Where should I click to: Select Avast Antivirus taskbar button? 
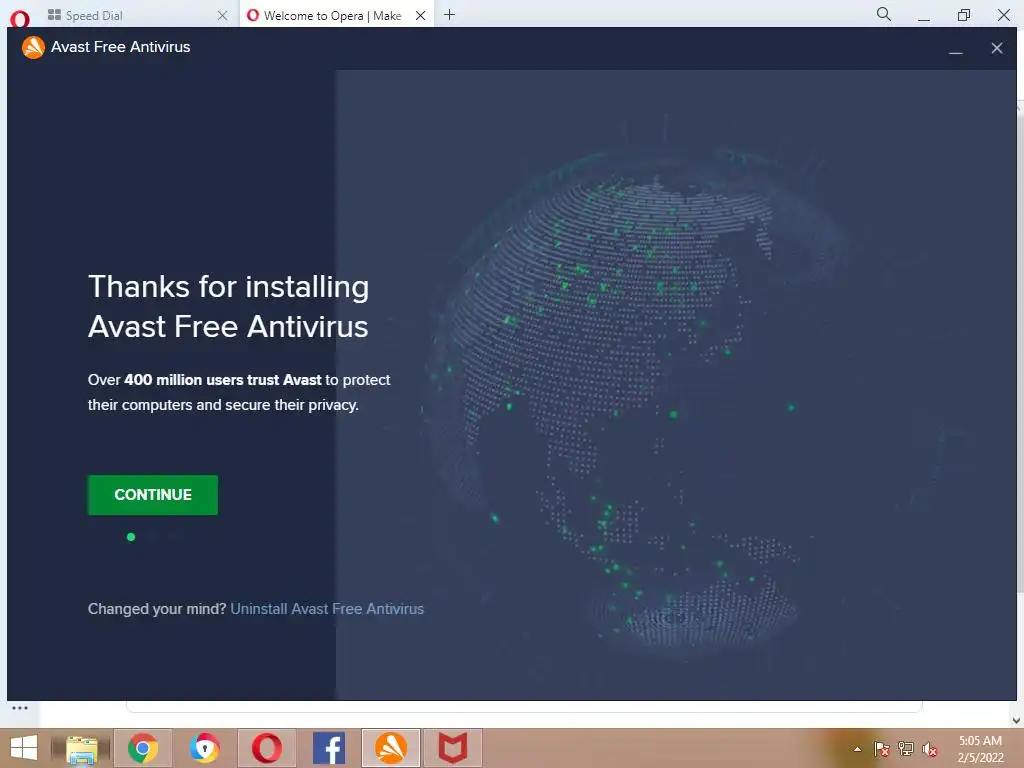tap(391, 748)
